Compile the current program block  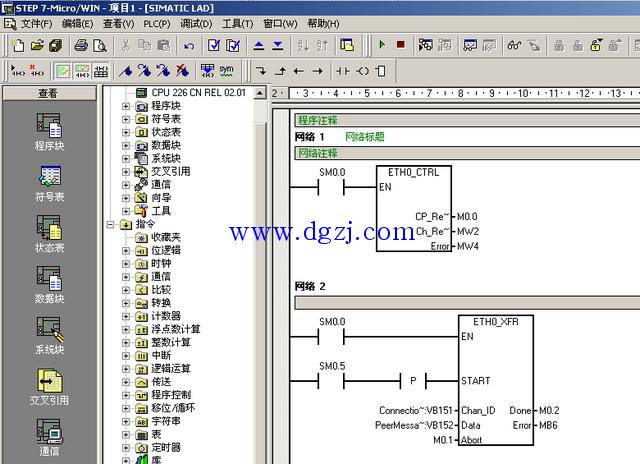coord(214,45)
